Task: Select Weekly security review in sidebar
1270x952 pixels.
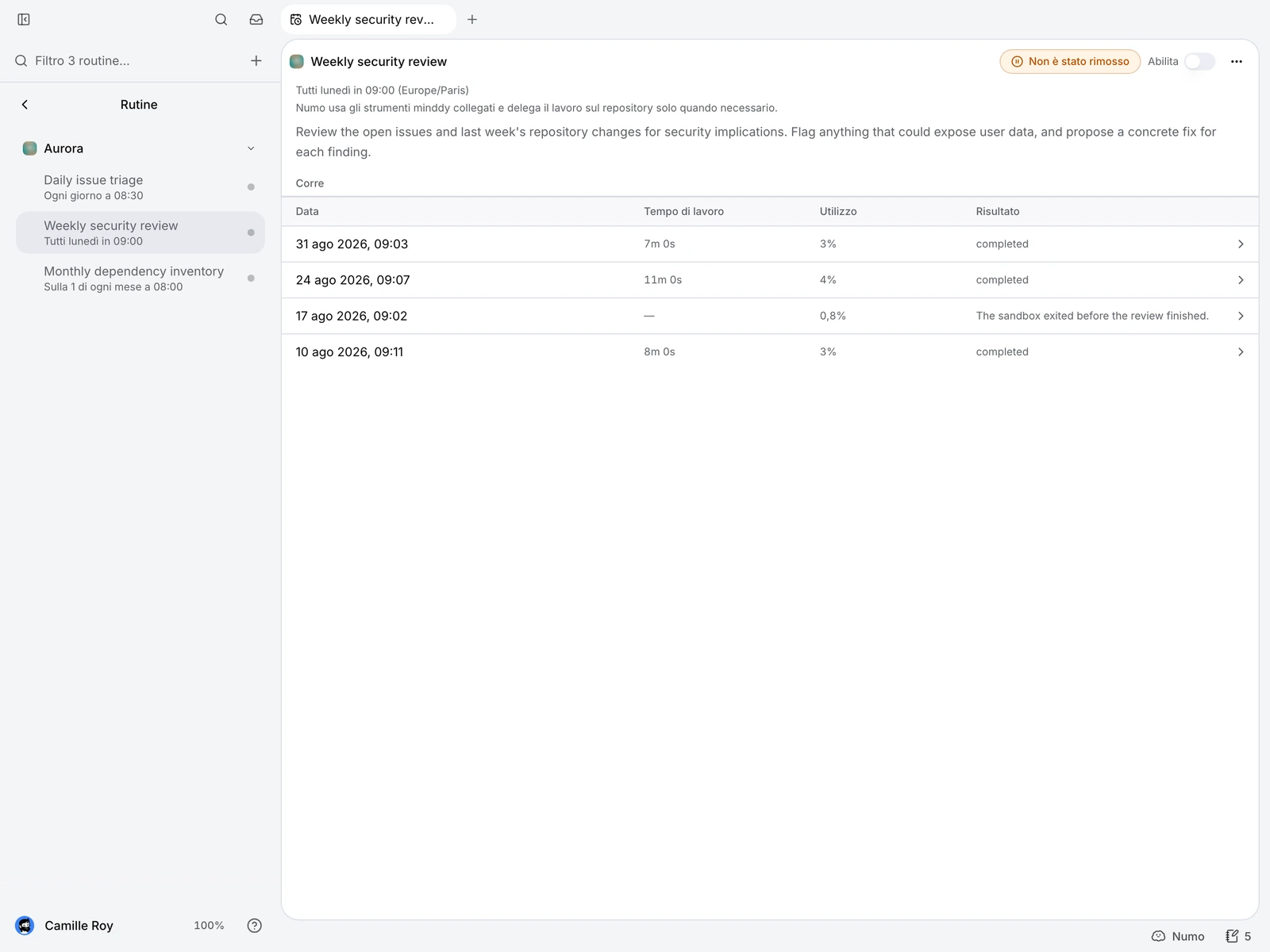Action: tap(140, 232)
